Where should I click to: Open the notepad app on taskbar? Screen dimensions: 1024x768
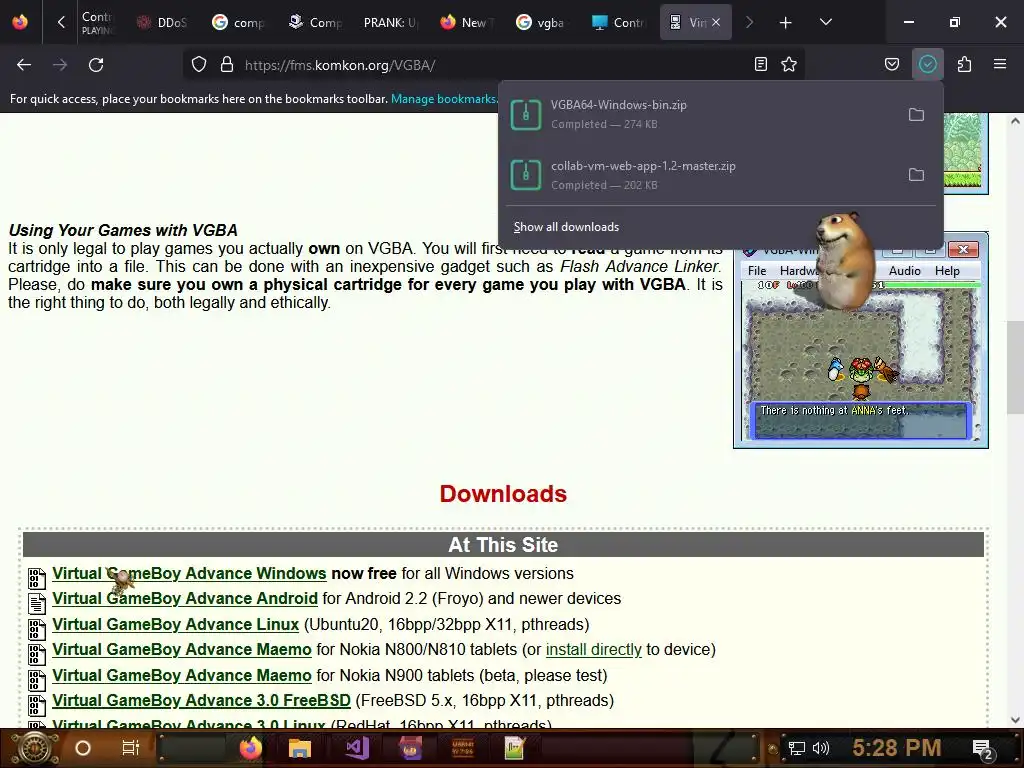[515, 748]
